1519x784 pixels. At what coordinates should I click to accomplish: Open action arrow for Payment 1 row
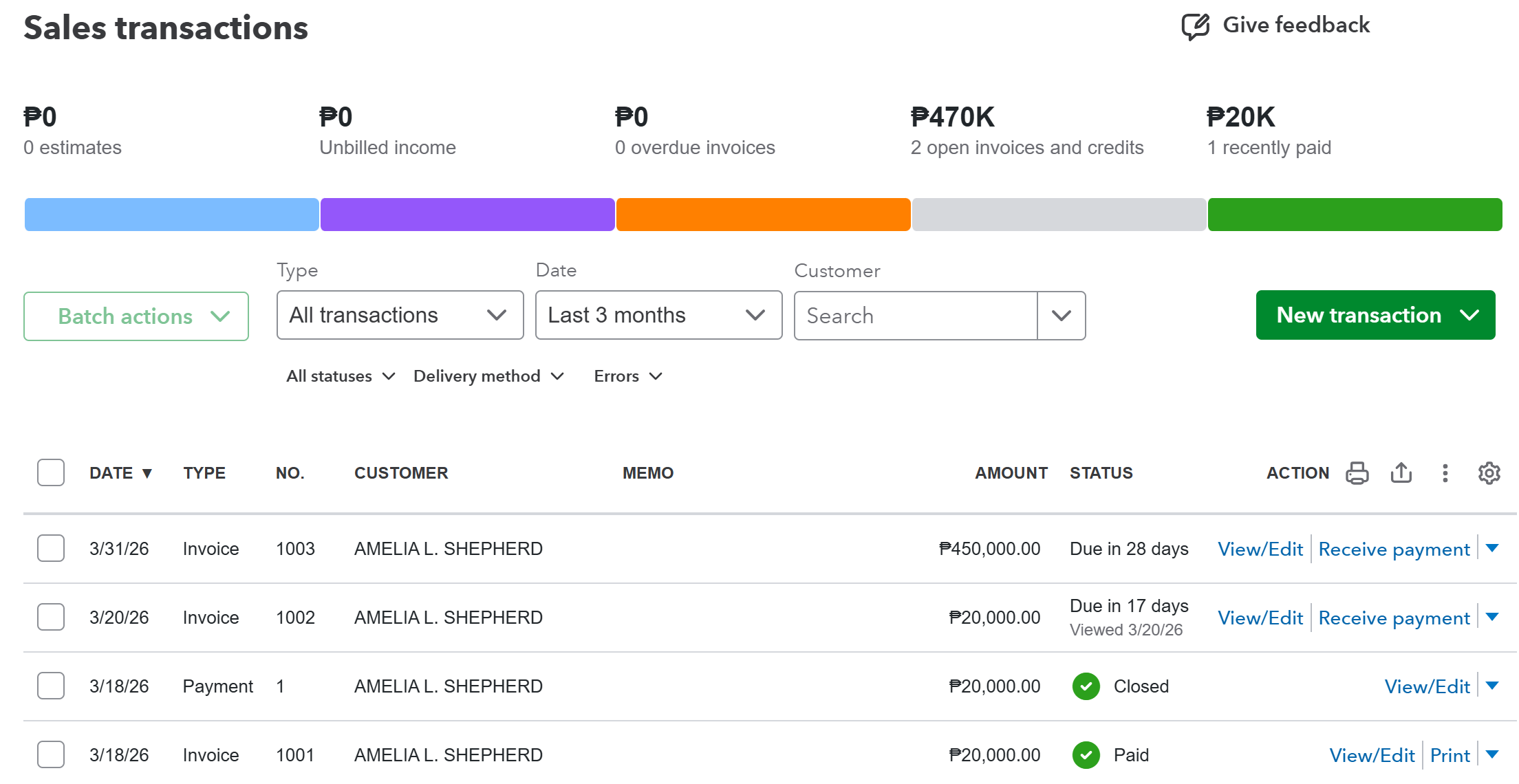(x=1492, y=686)
